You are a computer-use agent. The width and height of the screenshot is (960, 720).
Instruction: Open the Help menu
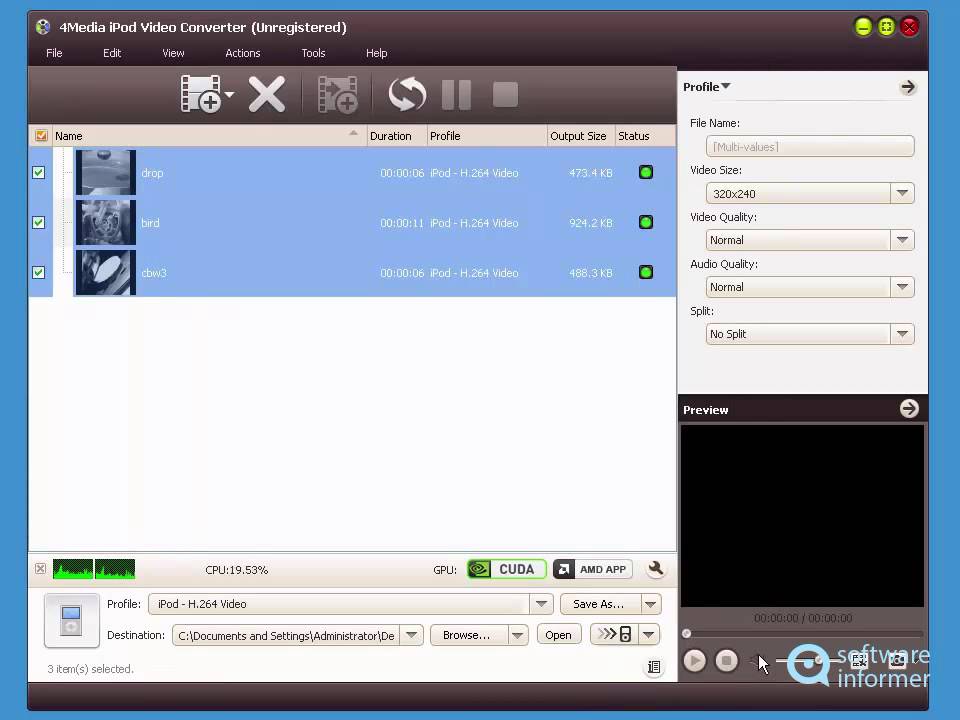click(x=377, y=53)
